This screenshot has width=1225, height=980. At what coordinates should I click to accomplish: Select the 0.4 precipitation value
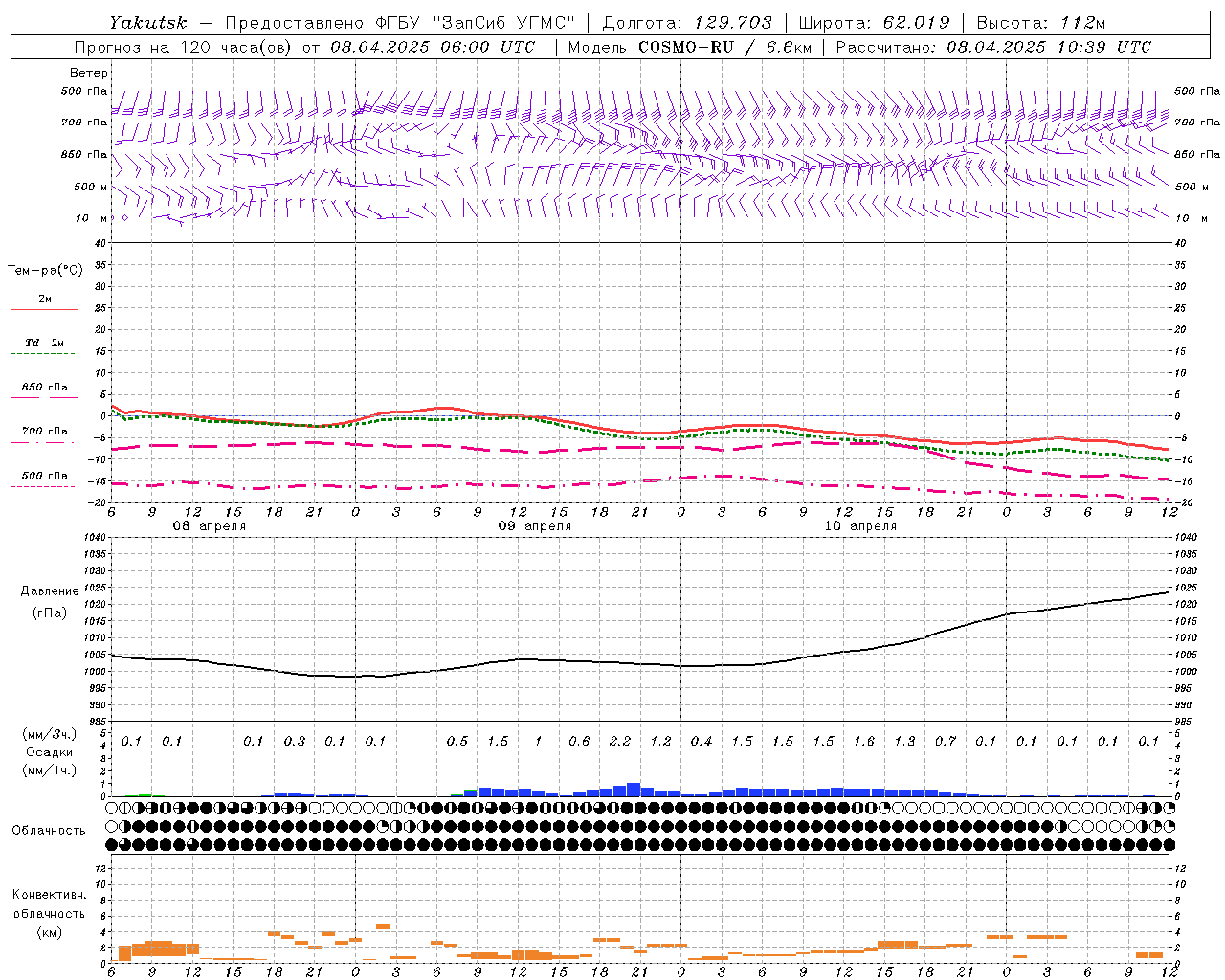(x=702, y=742)
